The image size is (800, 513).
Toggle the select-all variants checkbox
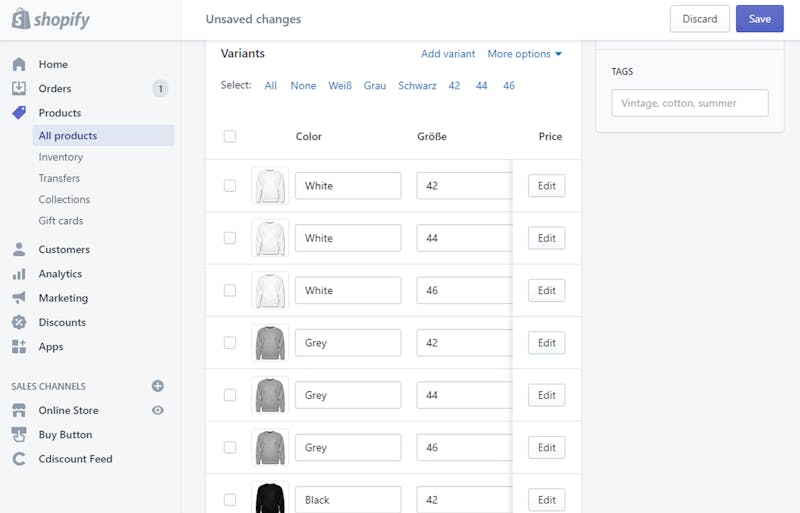(x=230, y=136)
